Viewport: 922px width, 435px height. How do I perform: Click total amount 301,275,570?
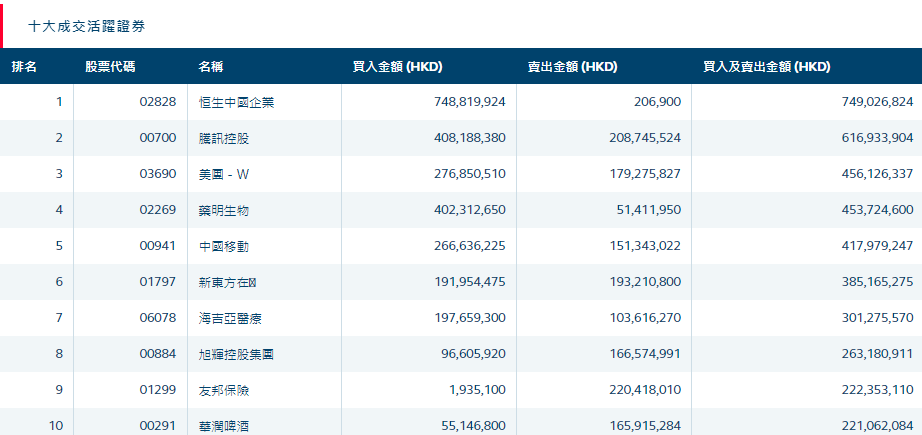878,318
